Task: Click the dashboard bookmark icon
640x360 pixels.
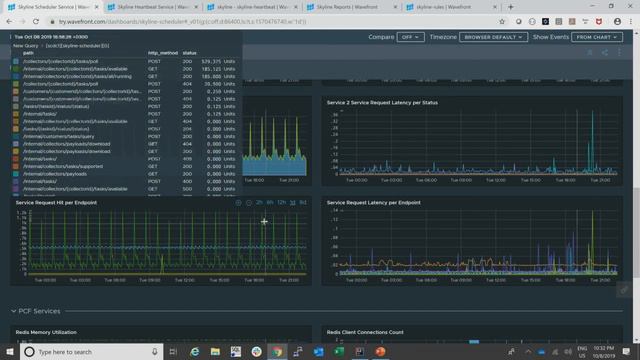Action: [x=590, y=52]
